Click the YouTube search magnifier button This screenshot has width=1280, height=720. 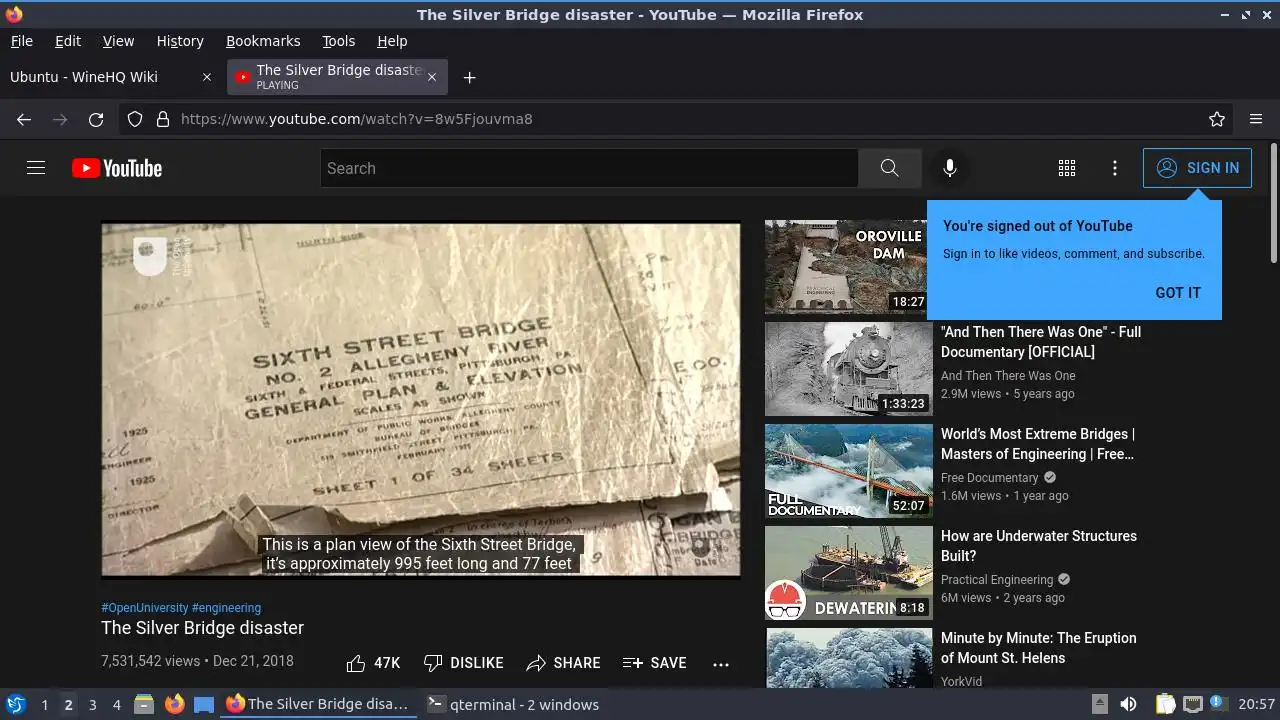point(889,168)
